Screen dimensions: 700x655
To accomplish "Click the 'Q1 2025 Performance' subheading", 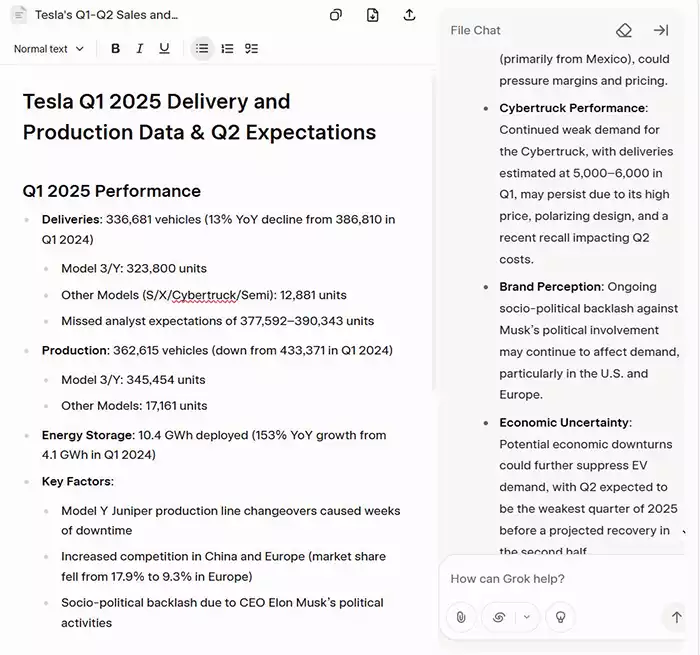I will [x=112, y=191].
